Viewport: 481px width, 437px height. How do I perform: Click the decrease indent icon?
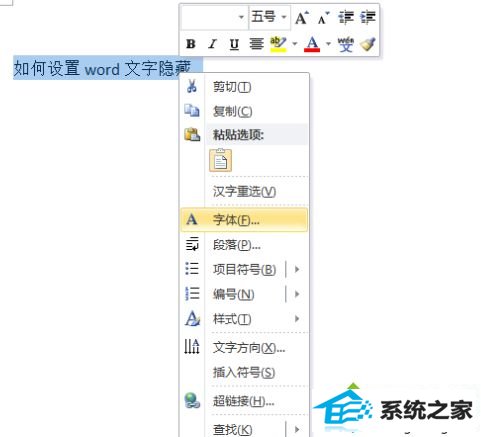(x=346, y=17)
